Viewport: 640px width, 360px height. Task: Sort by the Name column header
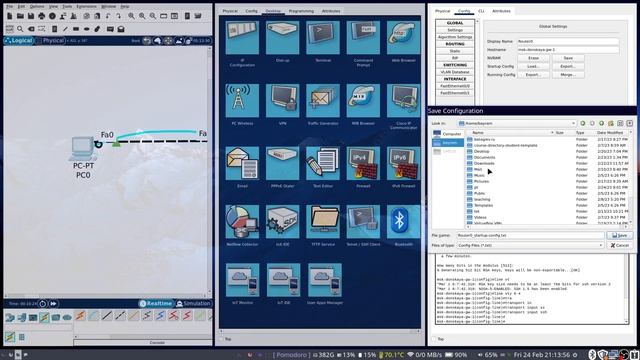click(510, 133)
